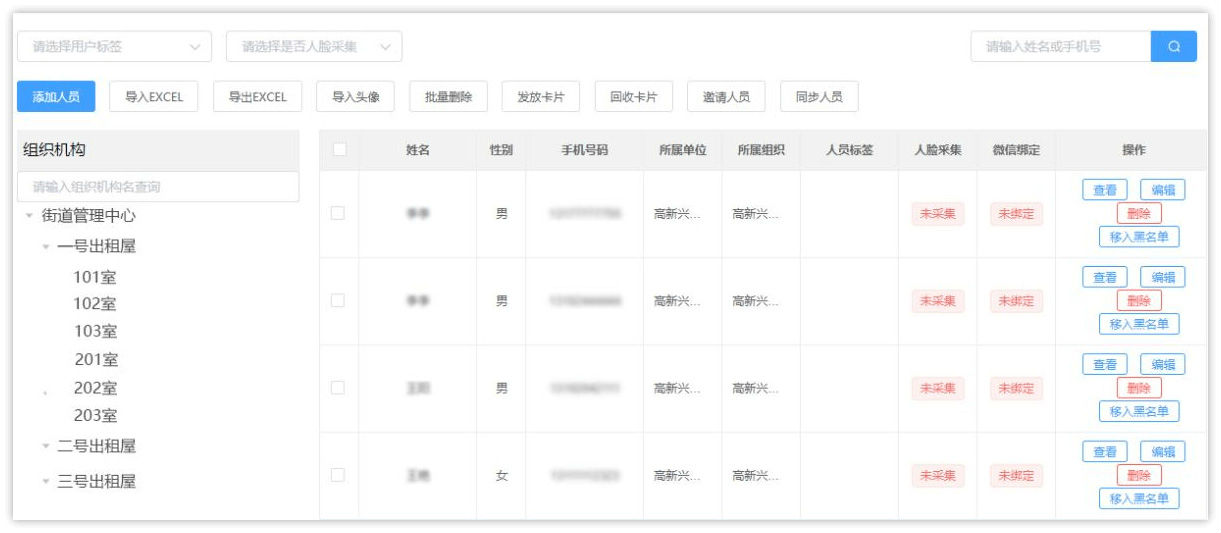Open the 请选择用户标签 dropdown
Image resolution: width=1221 pixels, height=533 pixels.
pos(114,46)
